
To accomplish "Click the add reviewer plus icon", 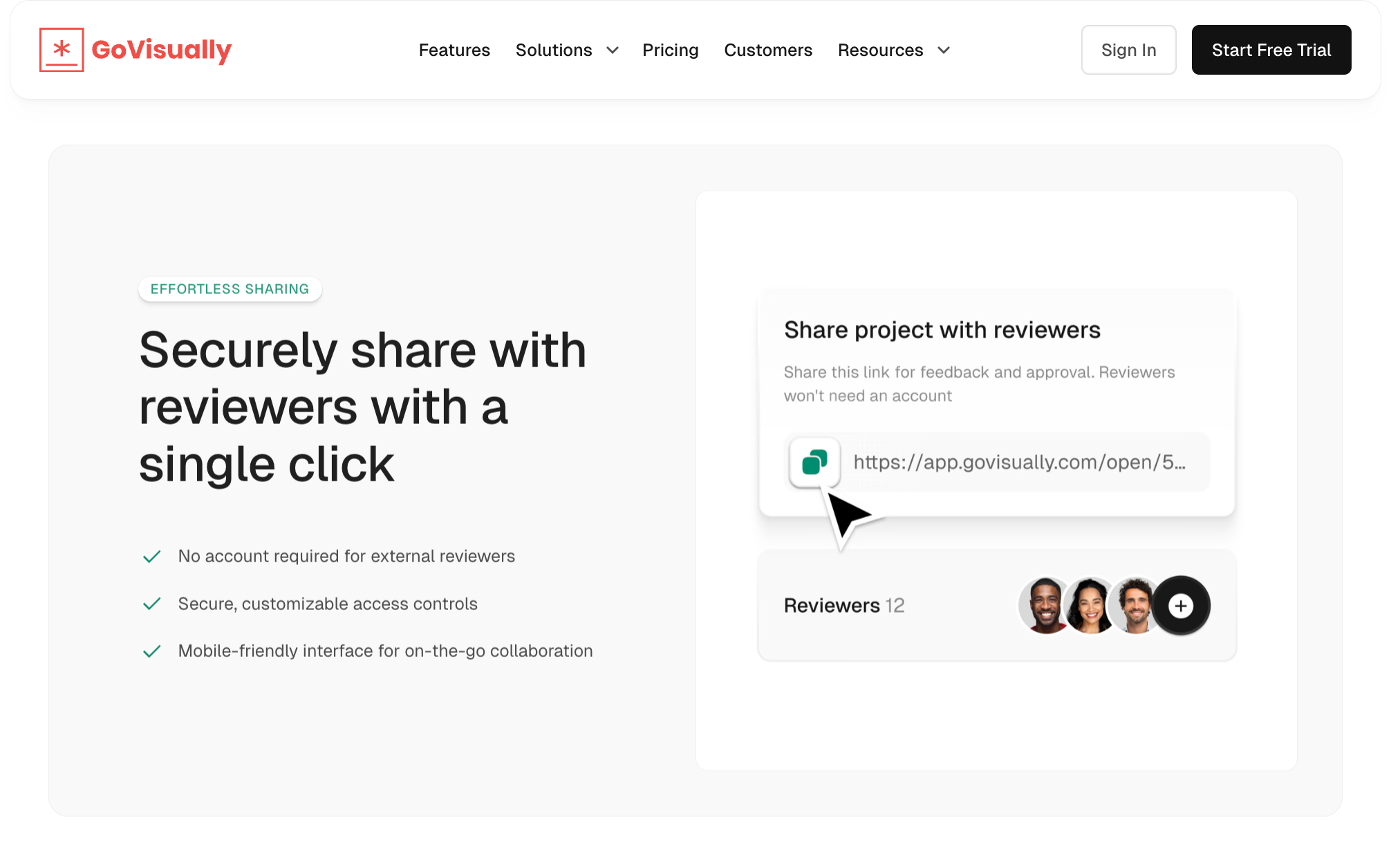I will click(1181, 605).
